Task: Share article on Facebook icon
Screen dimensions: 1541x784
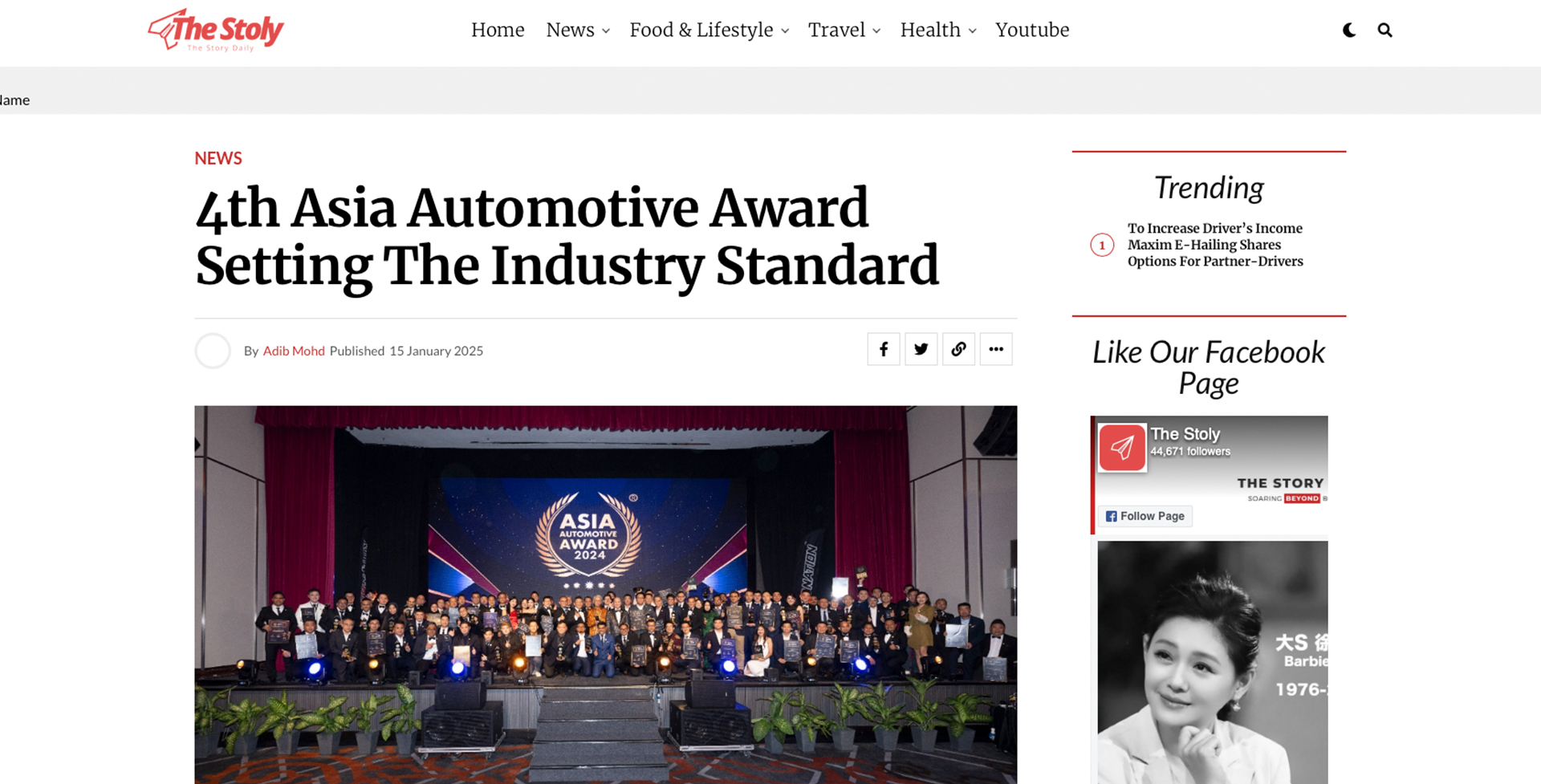Action: click(883, 349)
